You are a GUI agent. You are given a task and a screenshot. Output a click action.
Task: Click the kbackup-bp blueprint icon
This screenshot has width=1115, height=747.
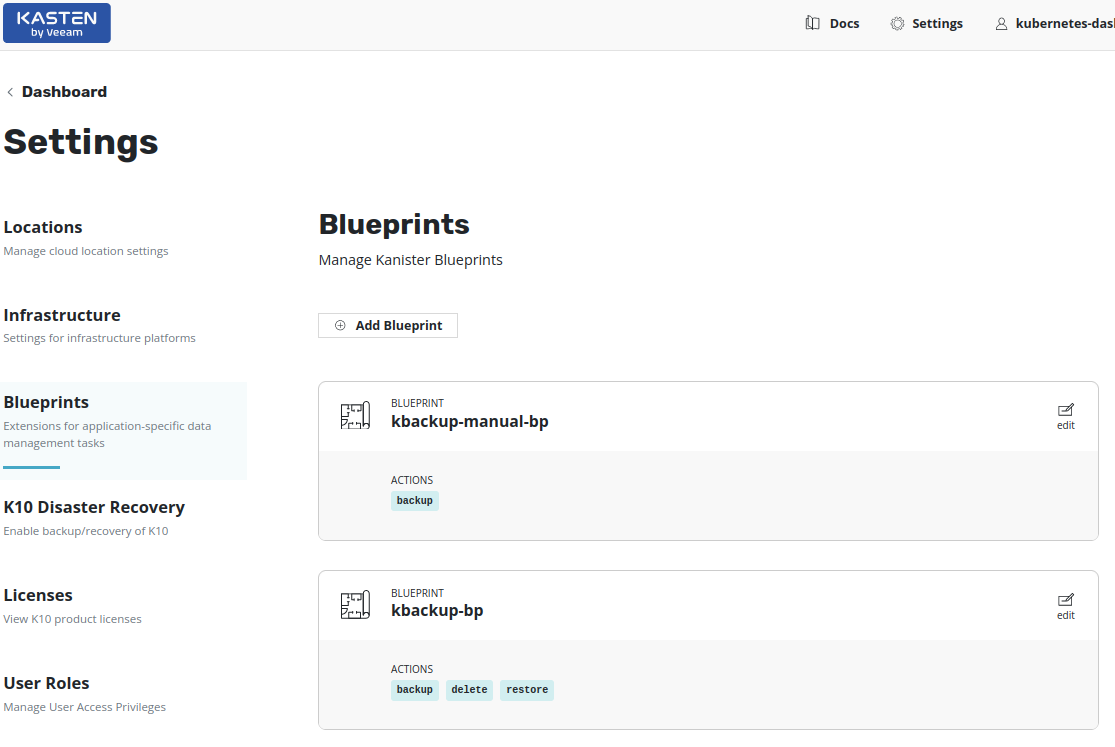355,605
